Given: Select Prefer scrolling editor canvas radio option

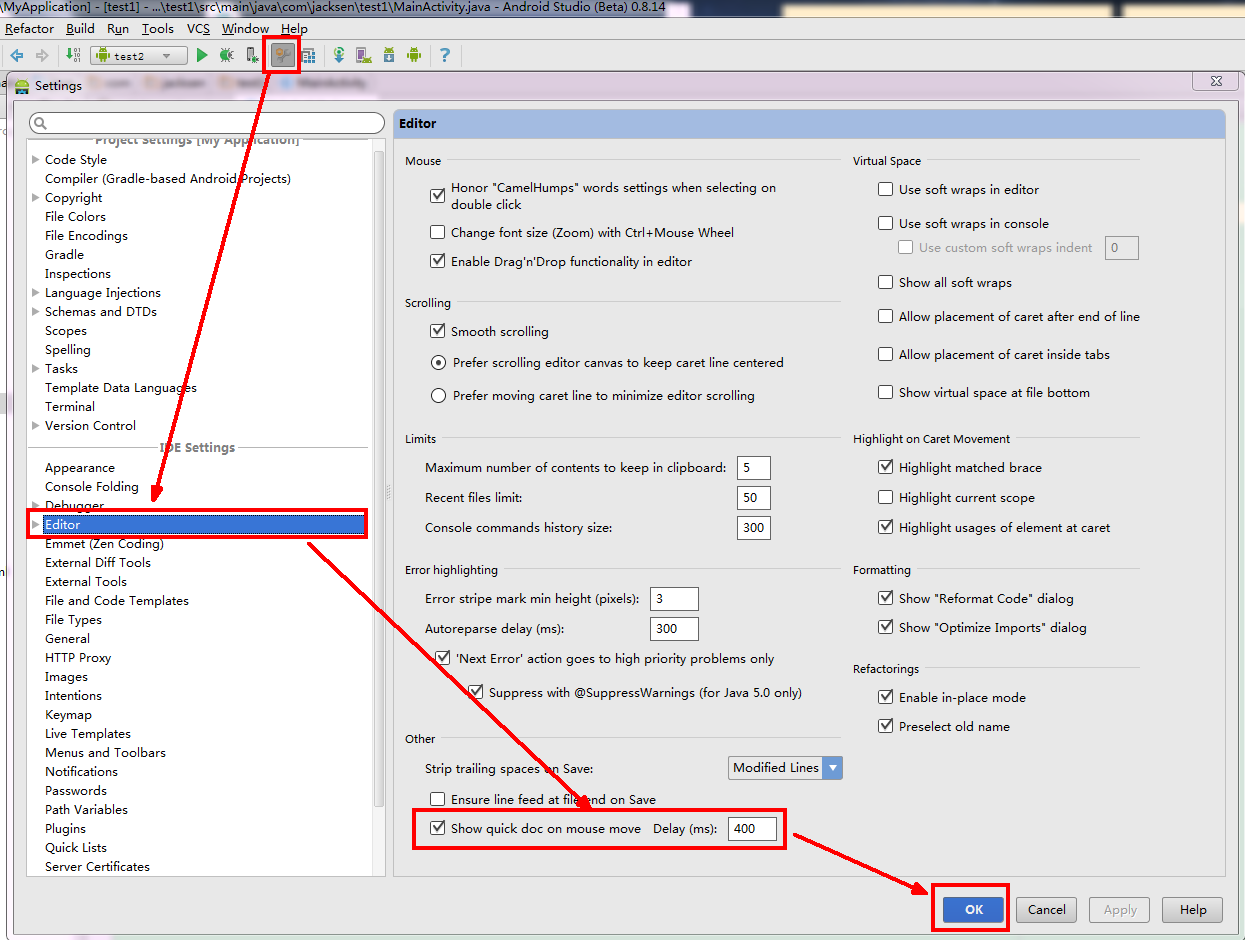Looking at the screenshot, I should pos(438,363).
